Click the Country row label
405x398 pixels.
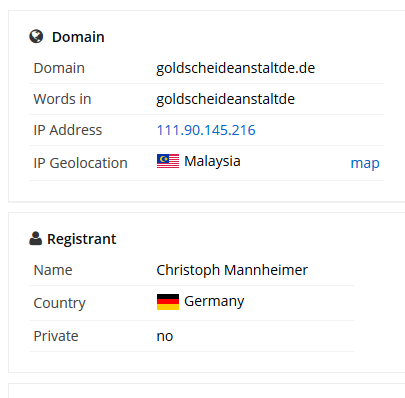click(60, 303)
